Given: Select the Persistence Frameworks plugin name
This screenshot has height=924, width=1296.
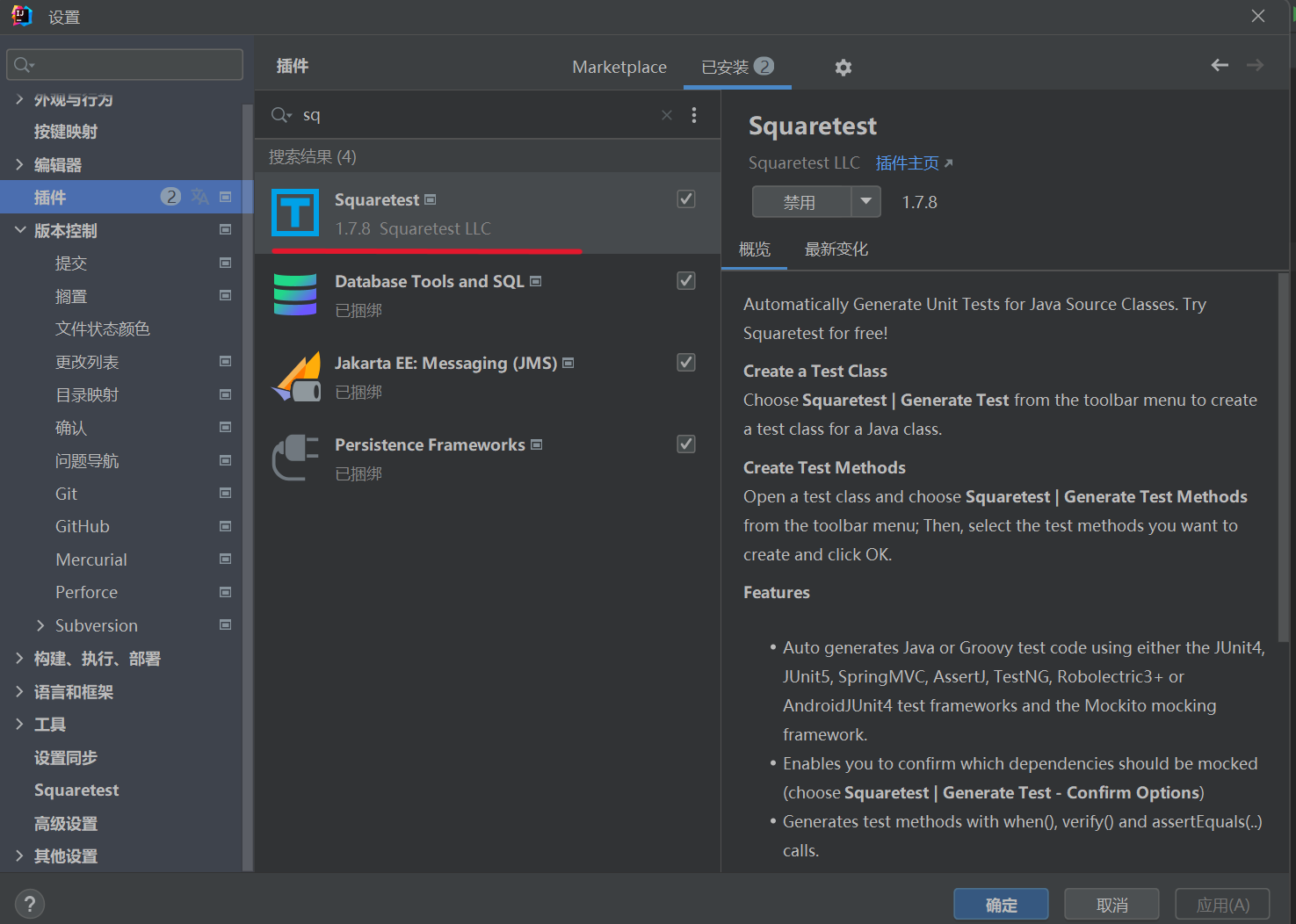Looking at the screenshot, I should click(x=430, y=444).
